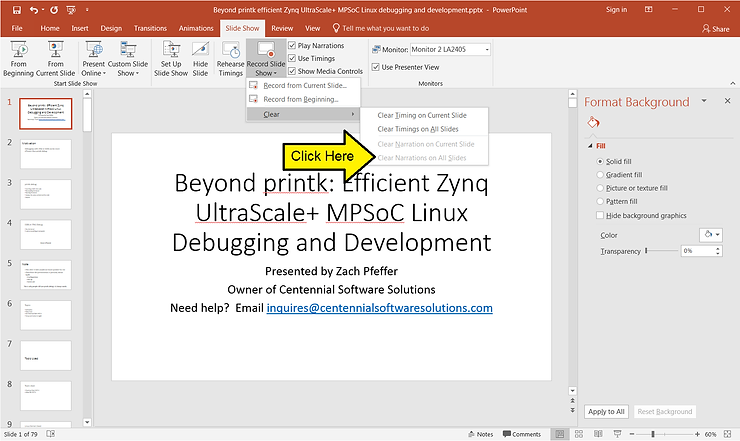Click the Hide Slide icon
The height and width of the screenshot is (441, 740).
pyautogui.click(x=200, y=59)
